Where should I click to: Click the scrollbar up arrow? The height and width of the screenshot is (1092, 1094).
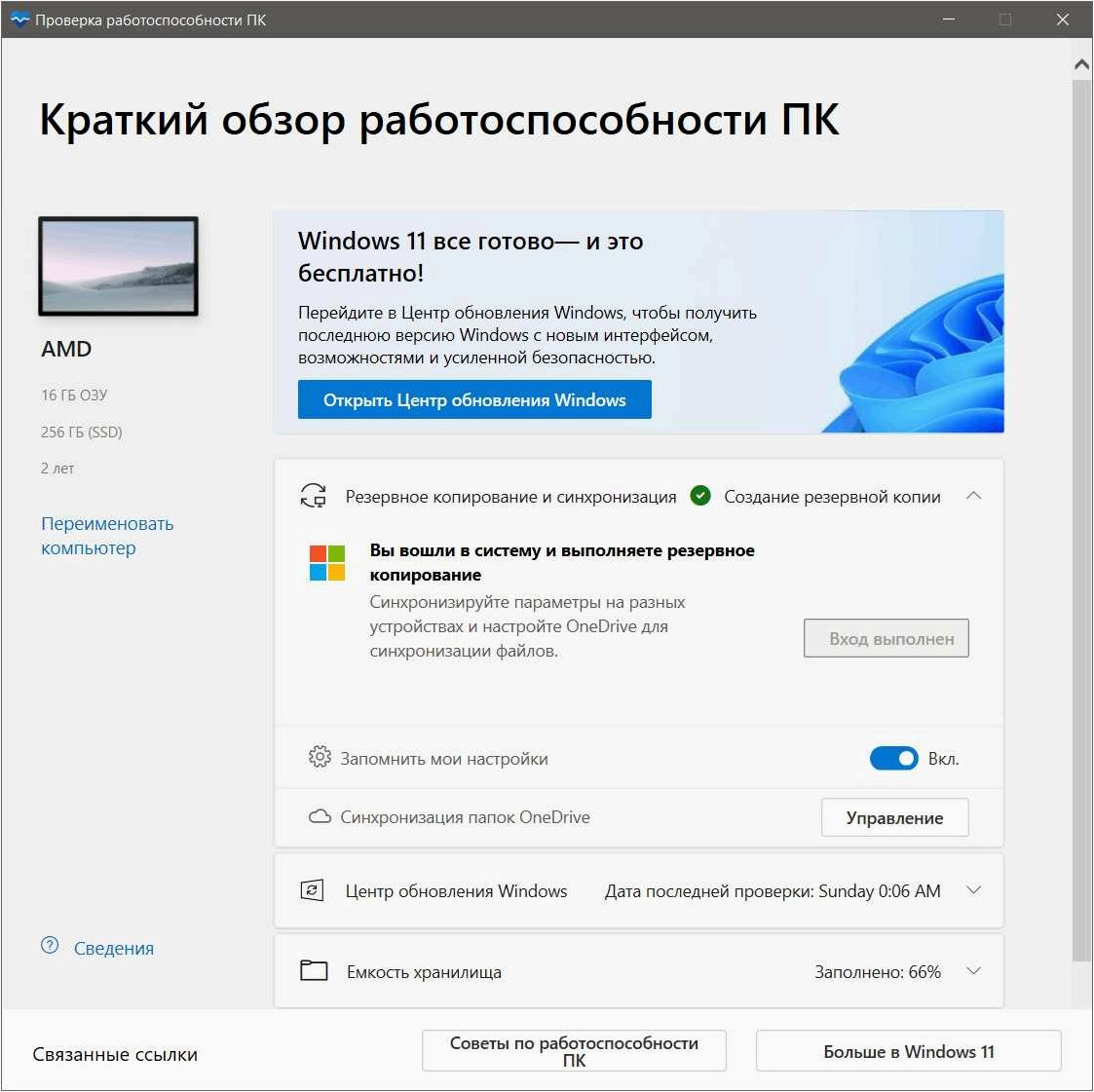pos(1081,65)
